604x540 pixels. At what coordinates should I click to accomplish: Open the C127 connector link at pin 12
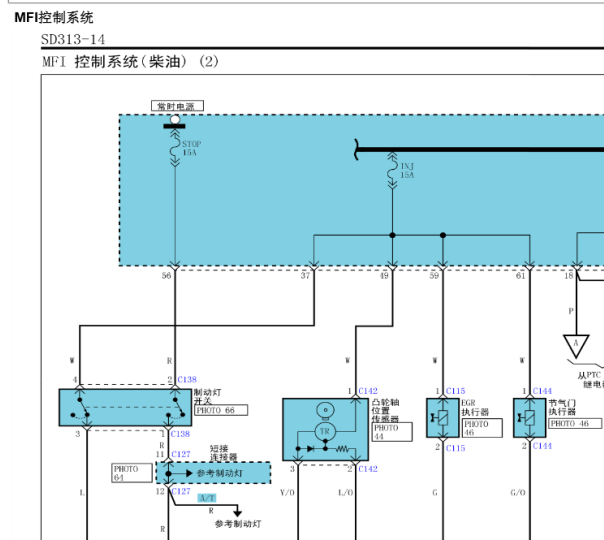tap(181, 491)
